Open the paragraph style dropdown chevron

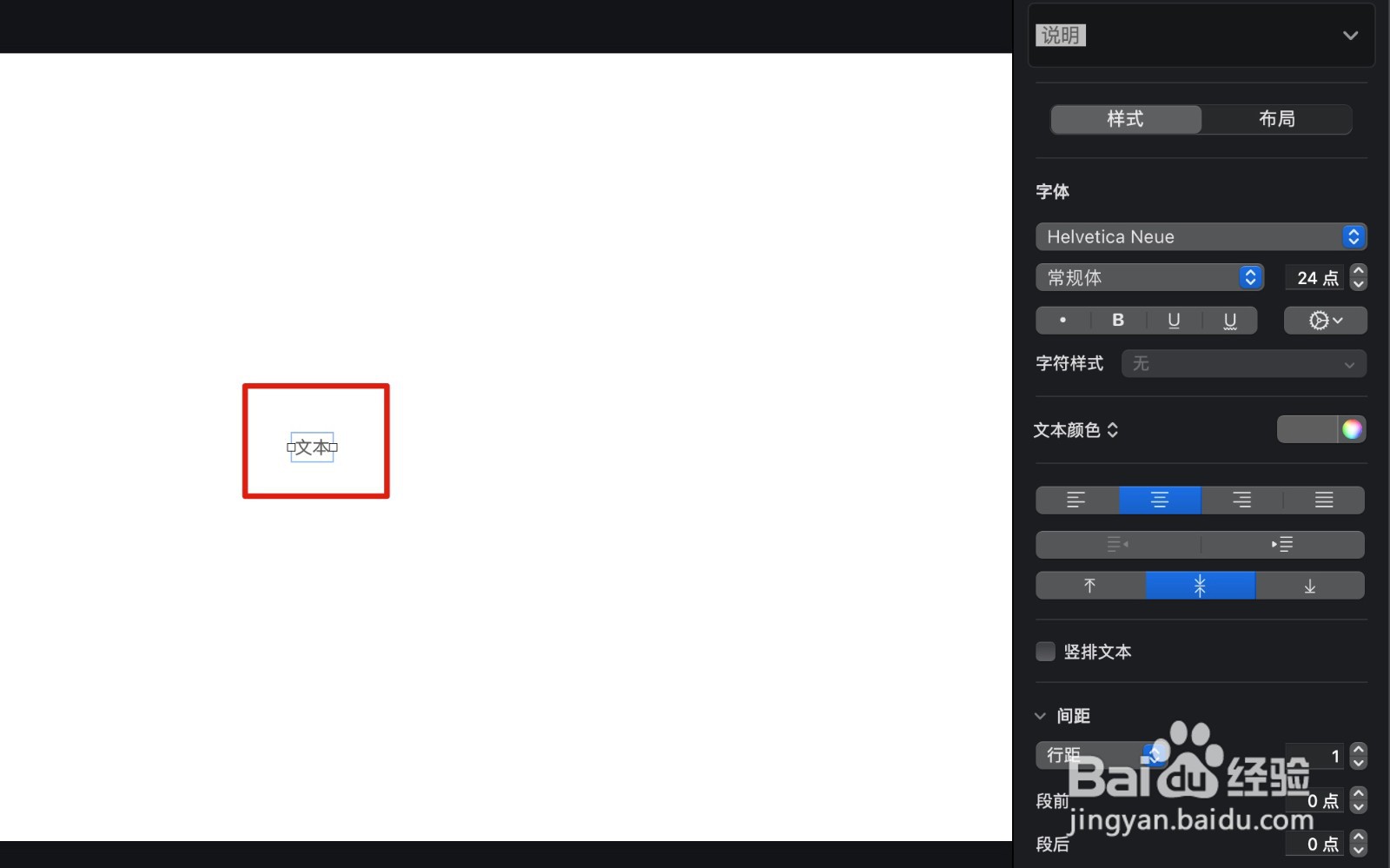[x=1350, y=36]
